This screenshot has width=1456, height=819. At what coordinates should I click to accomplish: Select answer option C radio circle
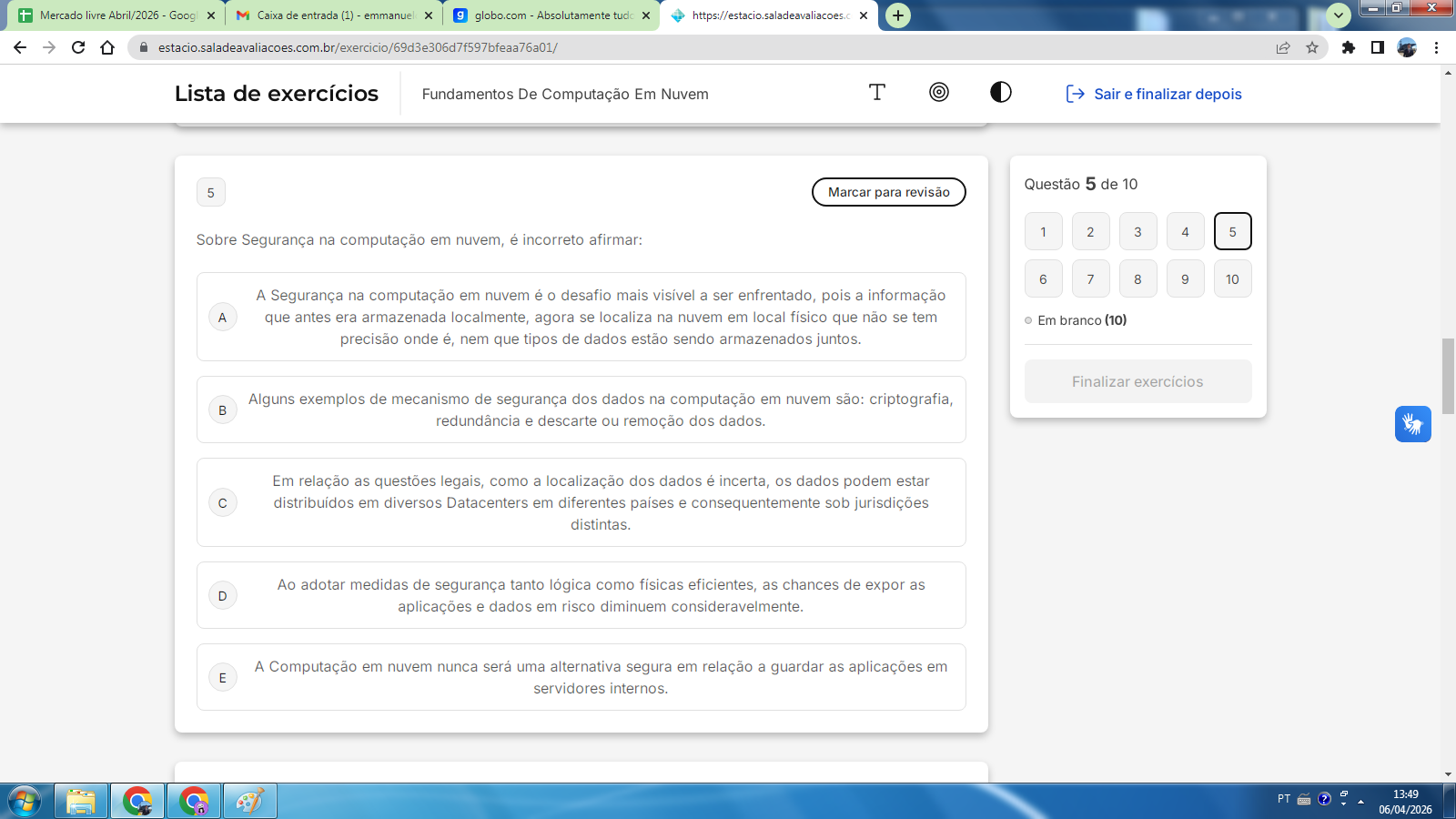222,503
